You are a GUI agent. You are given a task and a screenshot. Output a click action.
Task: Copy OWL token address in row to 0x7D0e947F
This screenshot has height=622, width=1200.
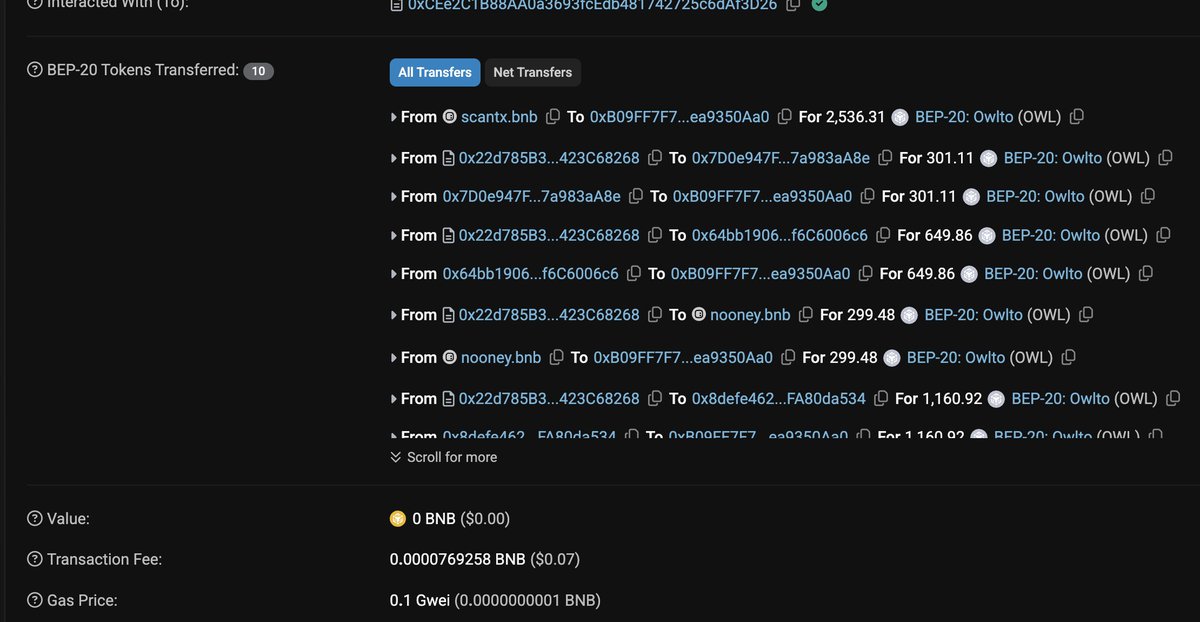coord(1165,158)
